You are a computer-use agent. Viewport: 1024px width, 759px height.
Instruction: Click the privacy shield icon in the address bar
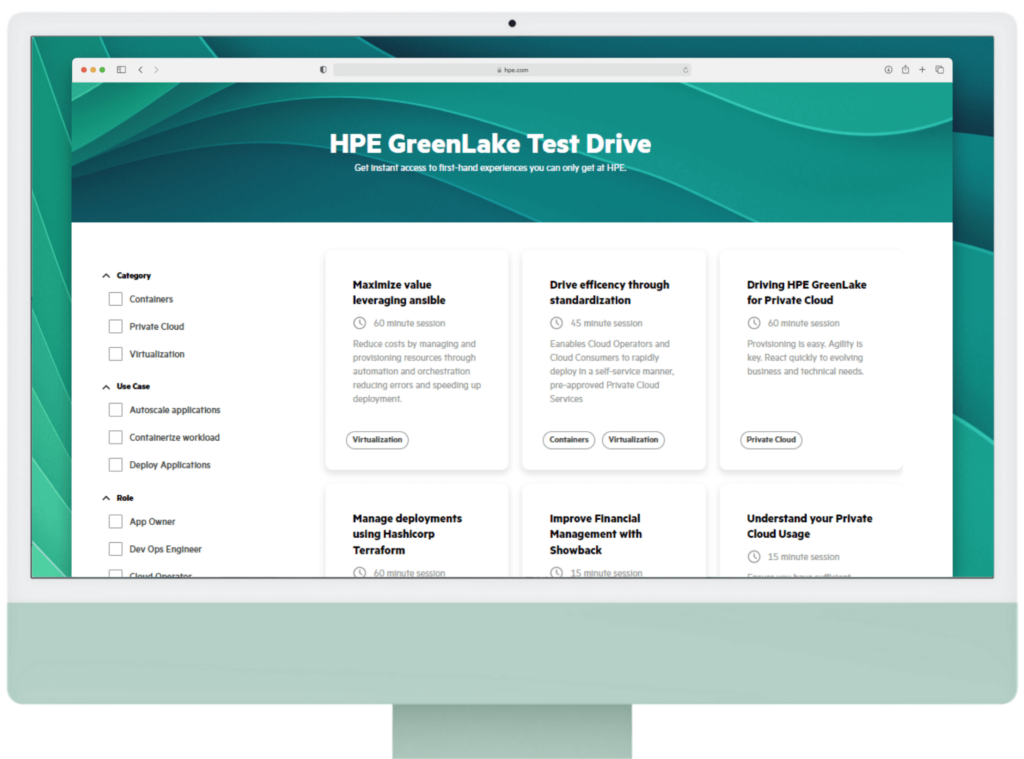tap(322, 69)
